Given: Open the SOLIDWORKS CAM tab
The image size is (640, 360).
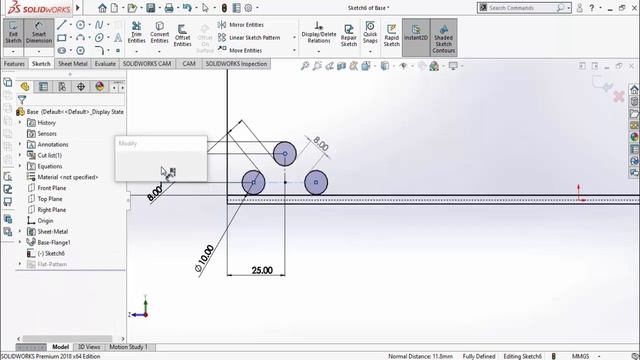Looking at the screenshot, I should coord(147,64).
